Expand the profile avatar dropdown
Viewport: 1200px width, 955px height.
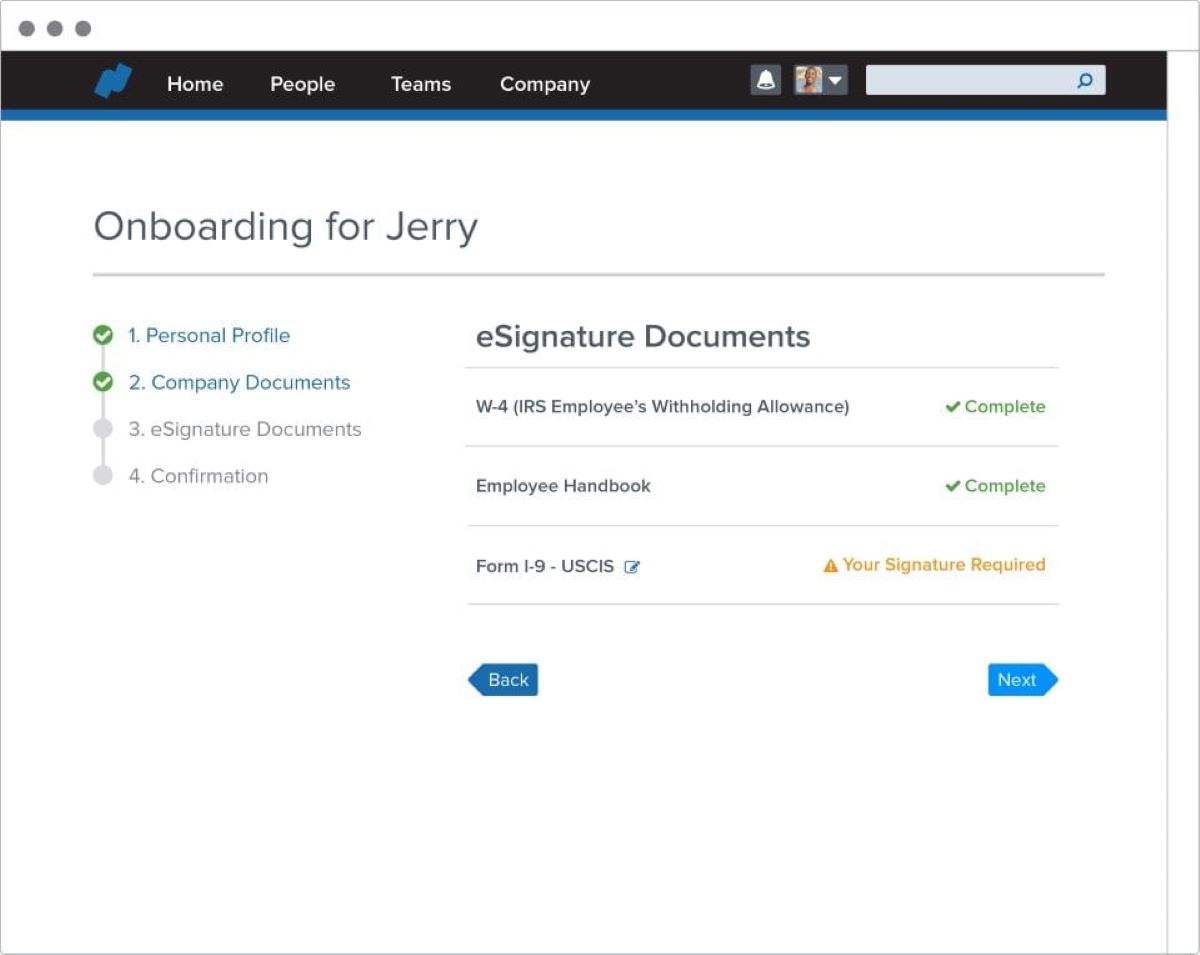[833, 79]
